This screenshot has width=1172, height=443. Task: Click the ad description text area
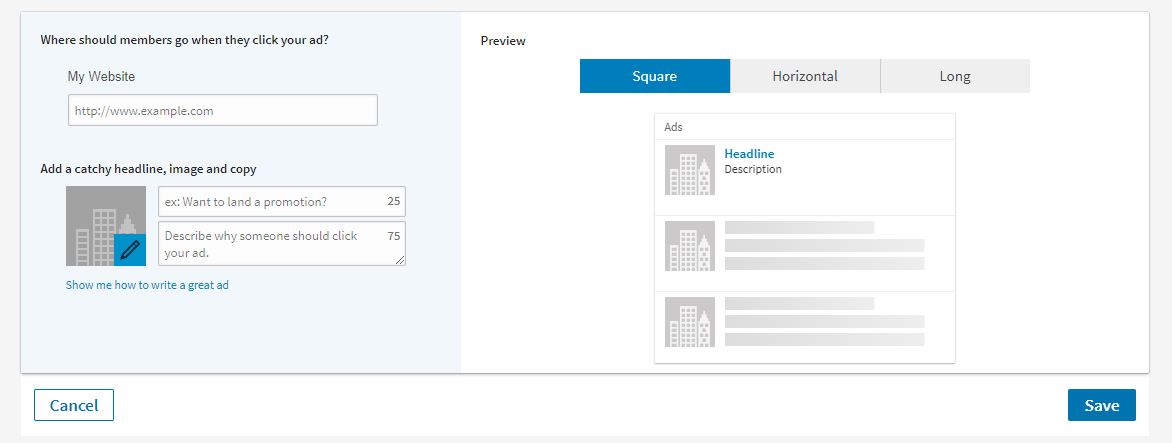pos(270,244)
